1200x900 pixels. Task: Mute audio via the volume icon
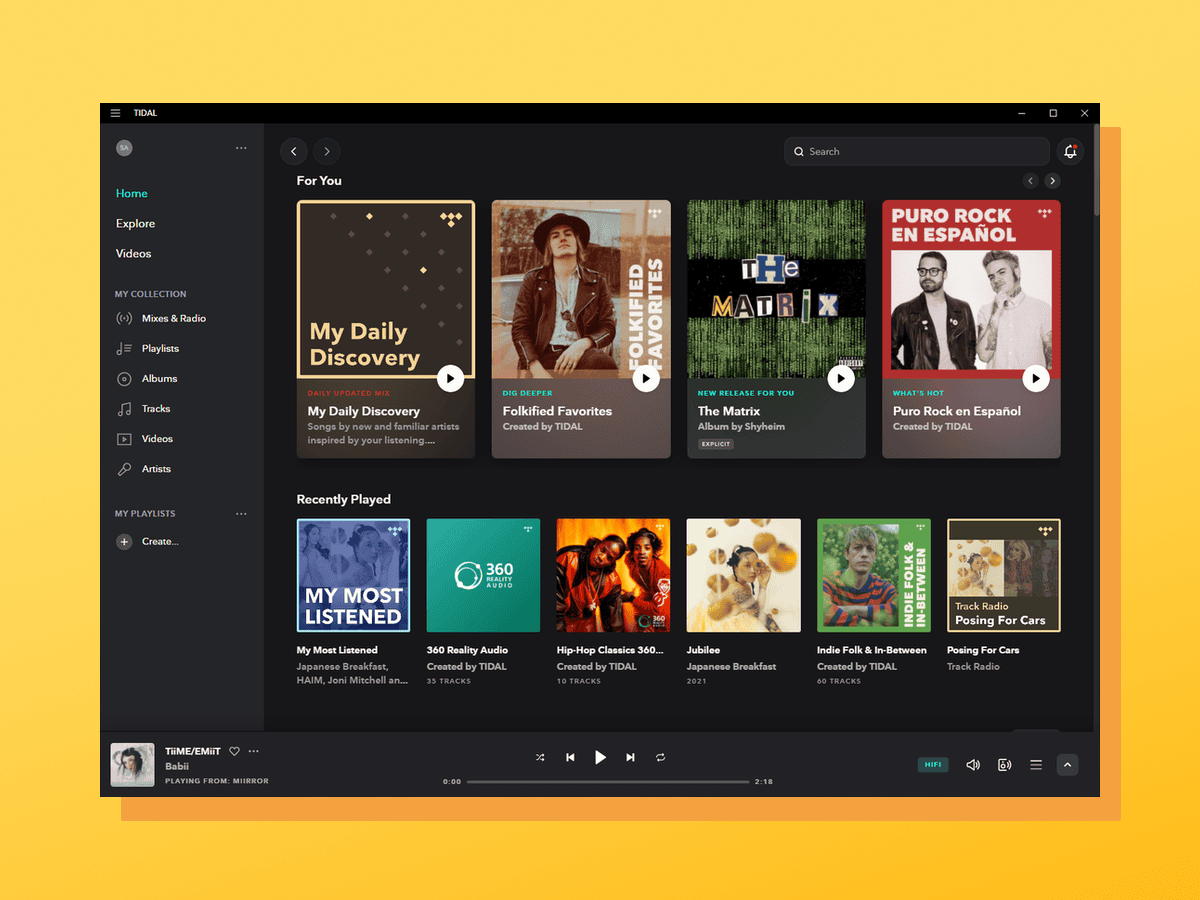[x=972, y=764]
